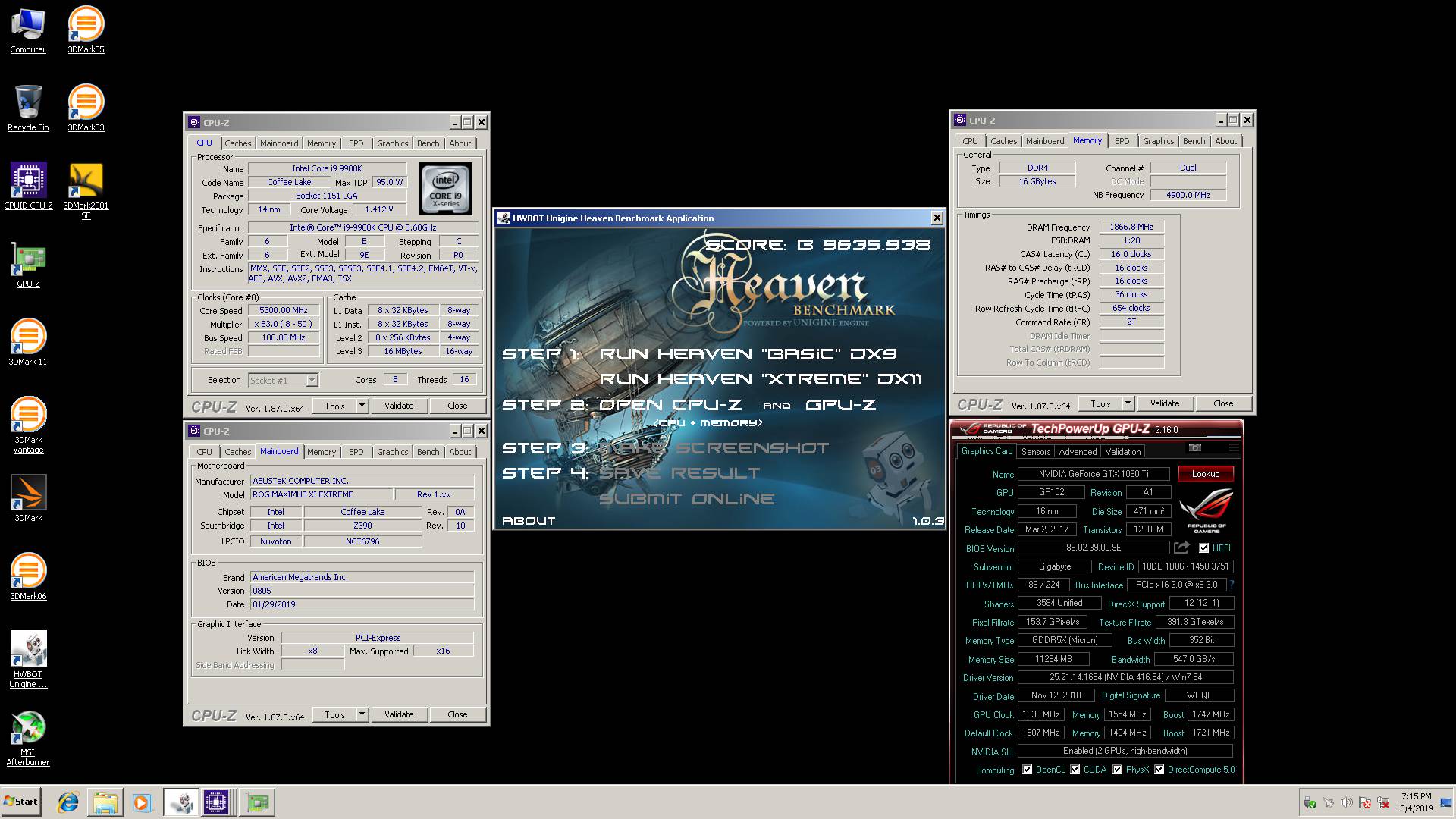Click Validate in Memory CPU-Z window

(1165, 403)
